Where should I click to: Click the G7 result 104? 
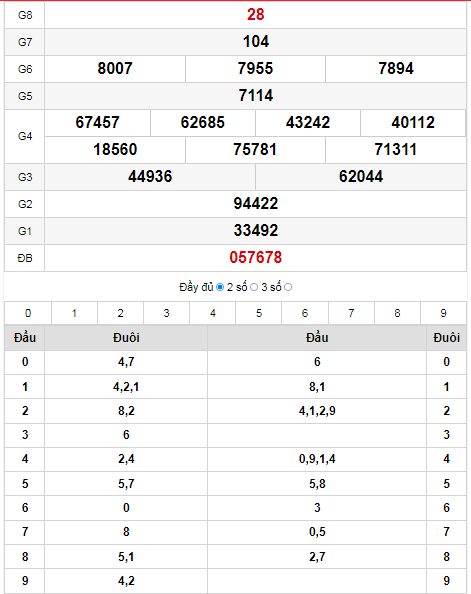coord(256,42)
